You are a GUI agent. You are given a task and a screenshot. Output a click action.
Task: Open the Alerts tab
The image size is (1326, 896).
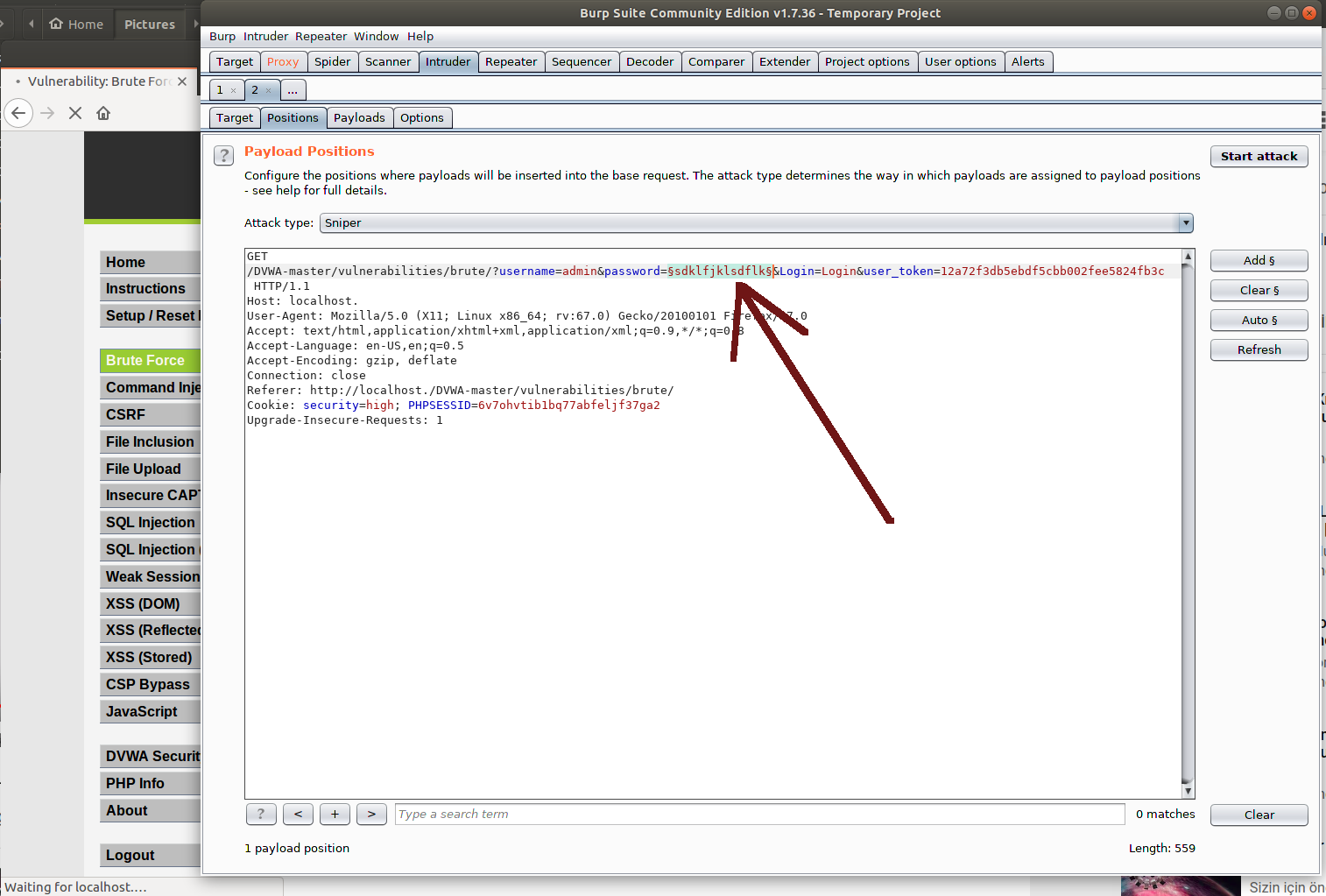tap(1028, 61)
